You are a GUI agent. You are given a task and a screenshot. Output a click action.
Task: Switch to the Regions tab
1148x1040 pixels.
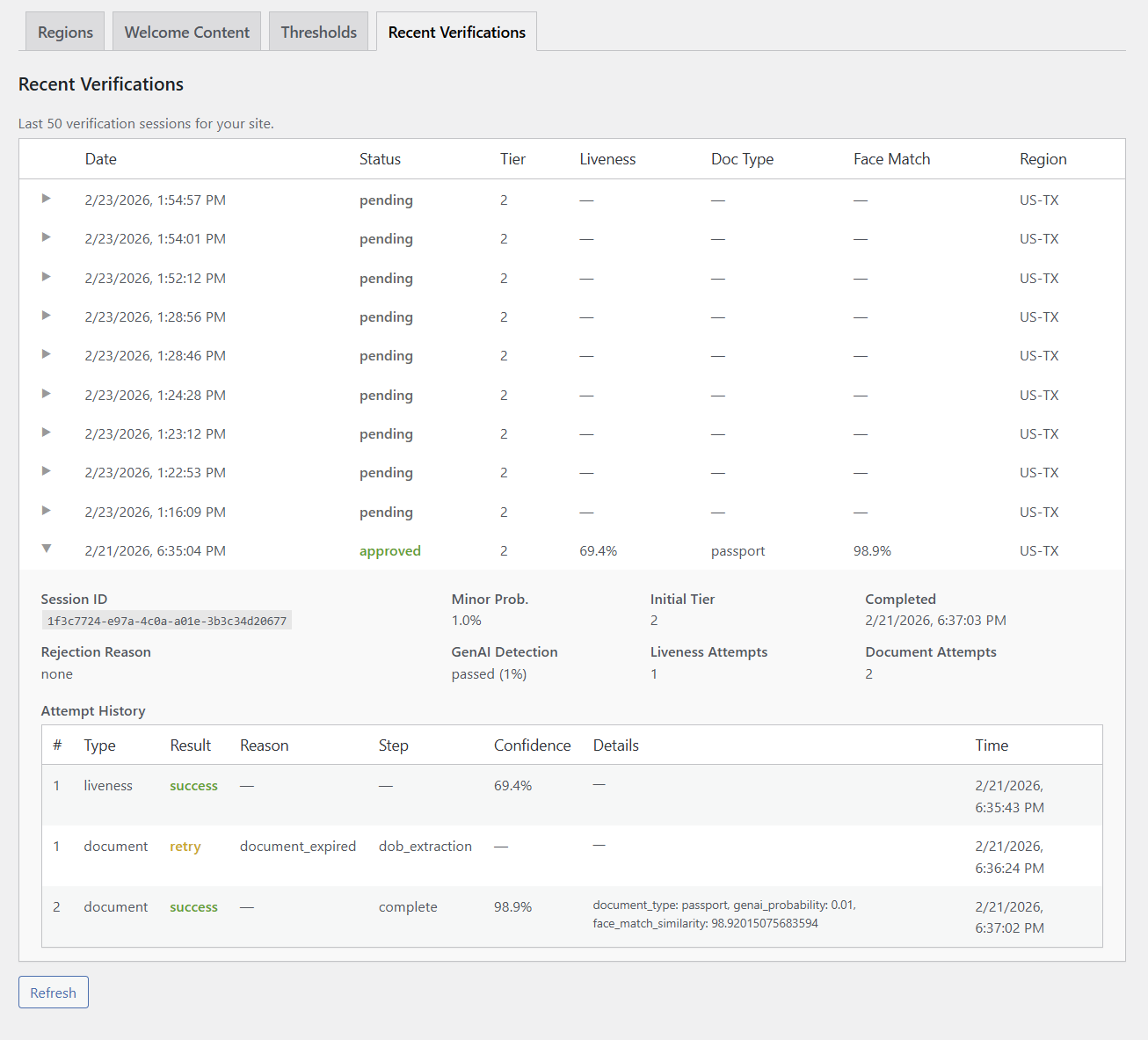tap(64, 31)
